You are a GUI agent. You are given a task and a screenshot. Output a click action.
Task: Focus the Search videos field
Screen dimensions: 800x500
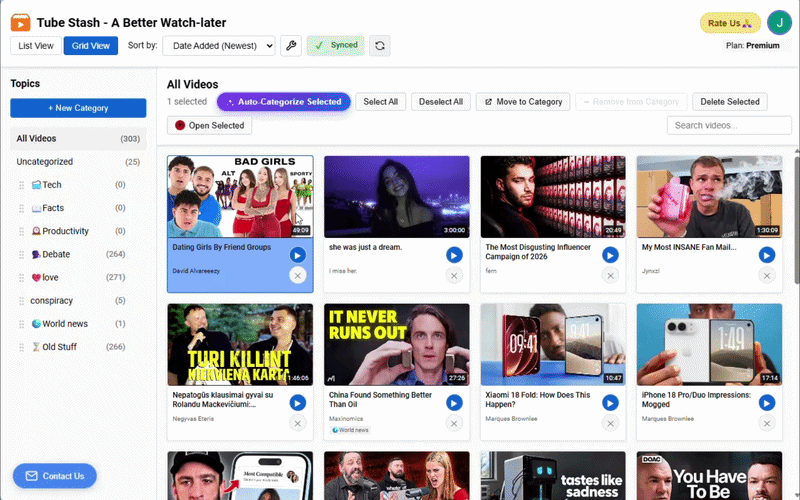(729, 126)
